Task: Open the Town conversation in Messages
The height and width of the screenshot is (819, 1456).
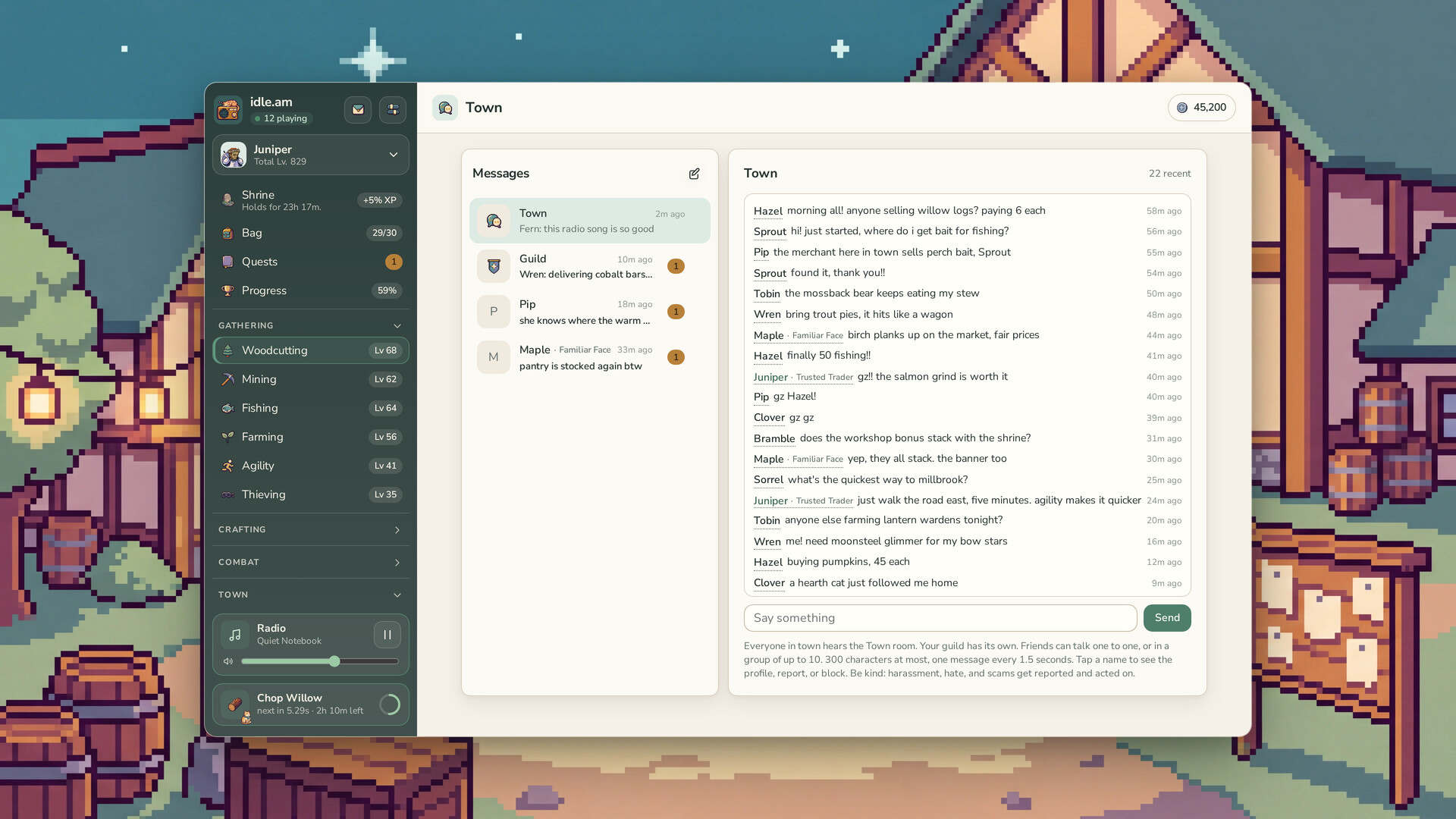Action: tap(590, 221)
